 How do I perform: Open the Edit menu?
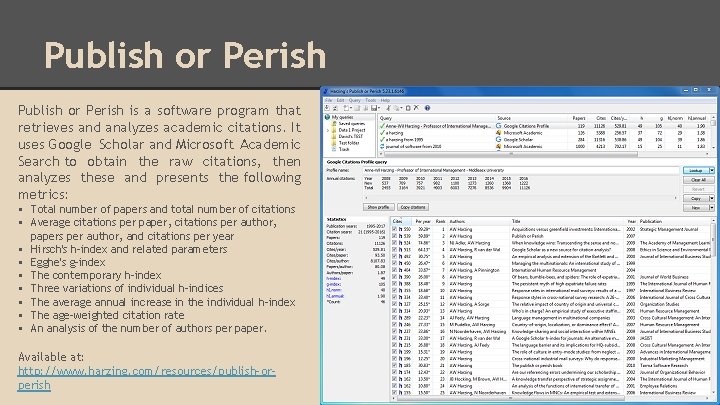click(x=340, y=100)
